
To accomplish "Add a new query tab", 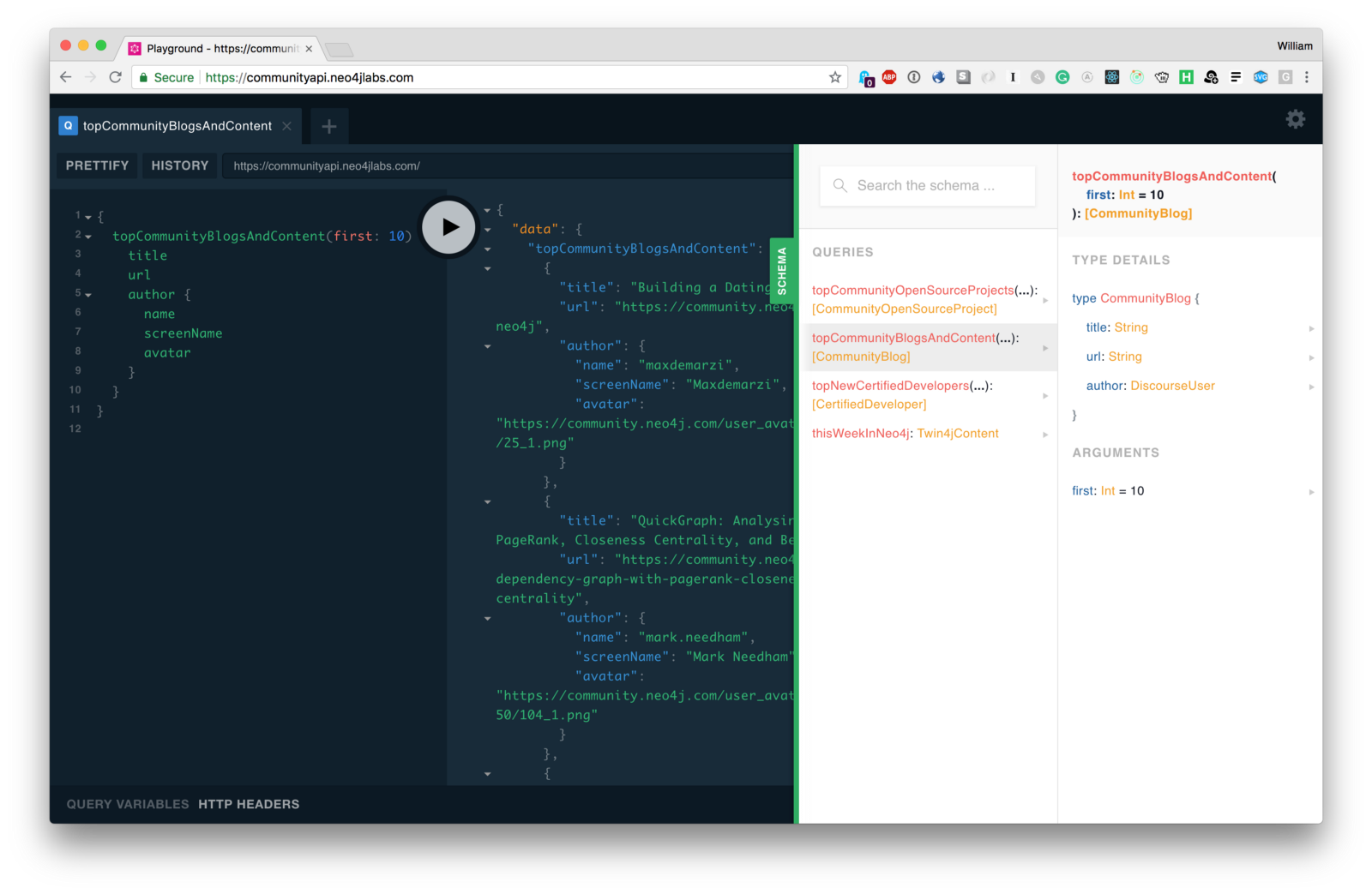I will pyautogui.click(x=328, y=127).
